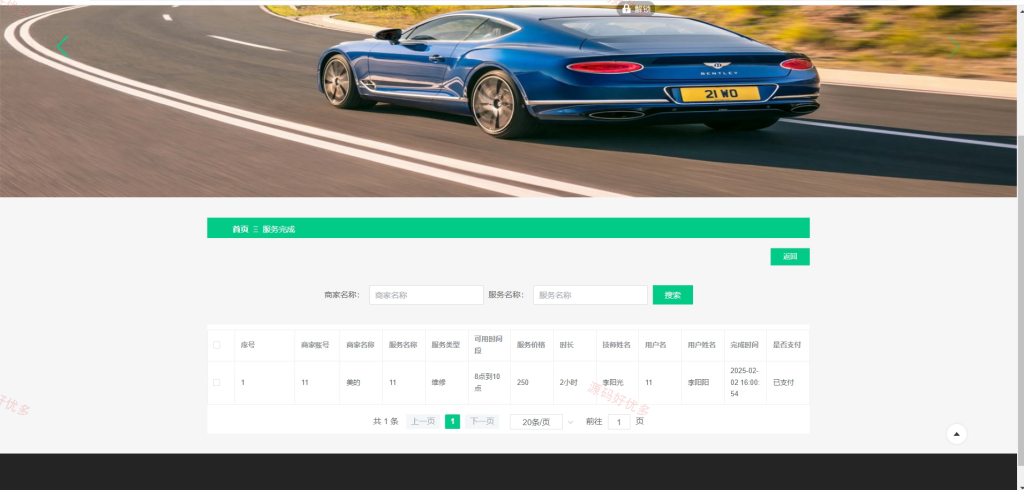The height and width of the screenshot is (490, 1024).
Task: Select all rows with header checkbox
Action: (217, 345)
